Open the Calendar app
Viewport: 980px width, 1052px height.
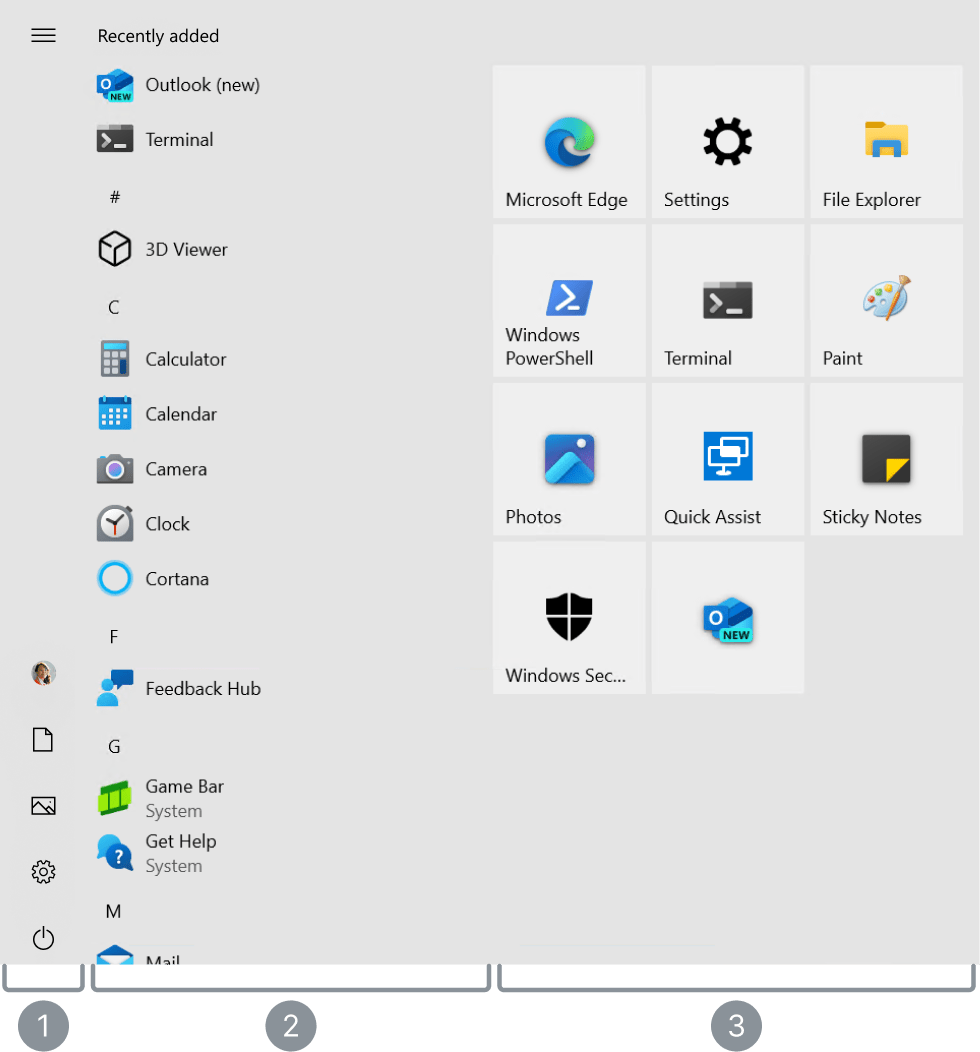157,414
